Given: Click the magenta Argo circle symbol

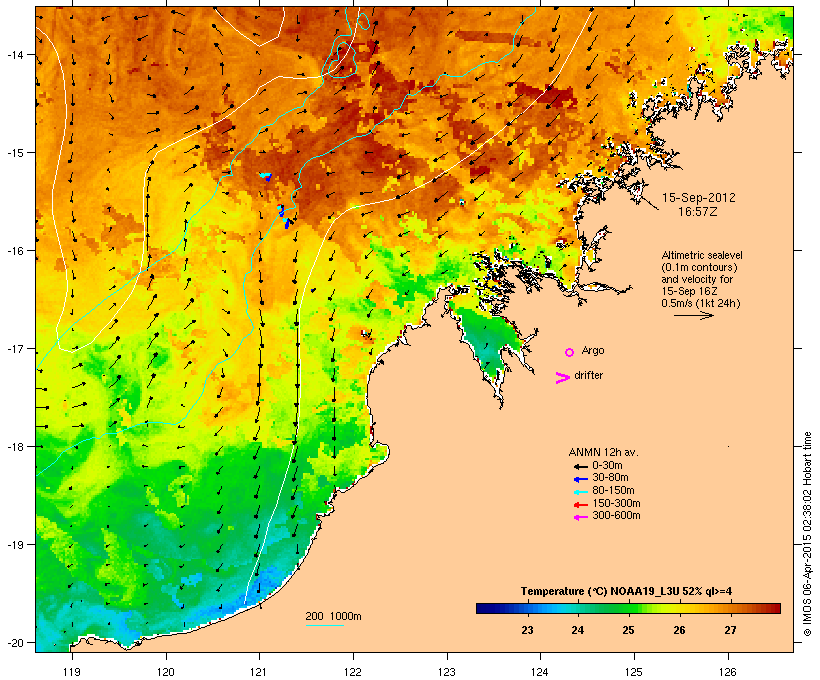Looking at the screenshot, I should (x=570, y=352).
